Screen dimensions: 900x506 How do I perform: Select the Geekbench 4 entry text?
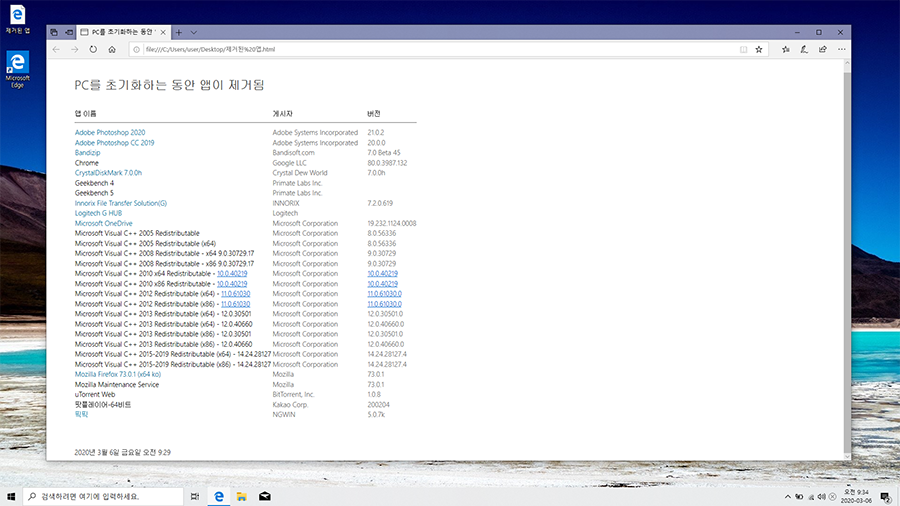click(x=94, y=183)
